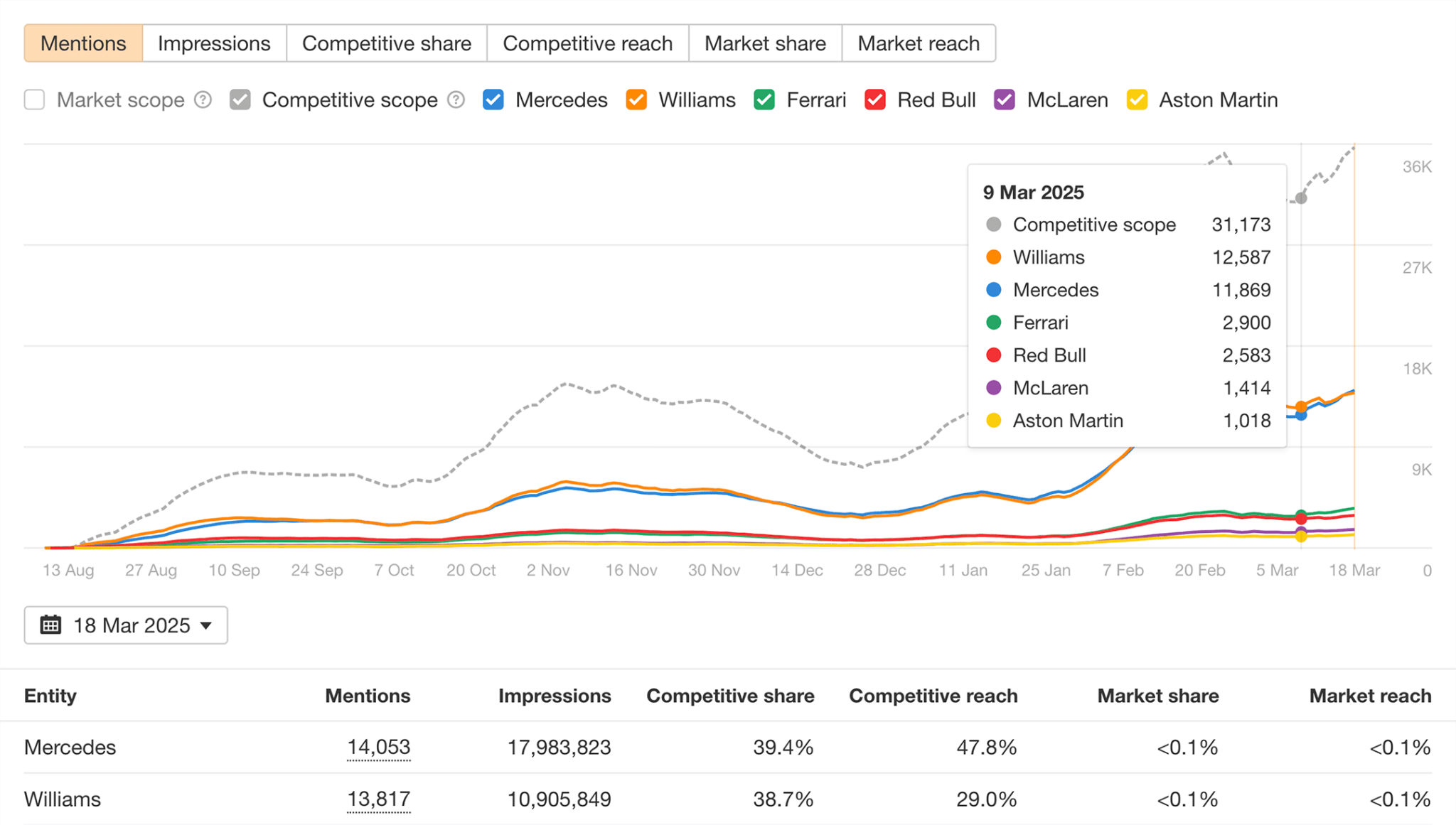Image resolution: width=1456 pixels, height=825 pixels.
Task: Click the 14,053 Mentions link for Mercedes
Action: (379, 747)
